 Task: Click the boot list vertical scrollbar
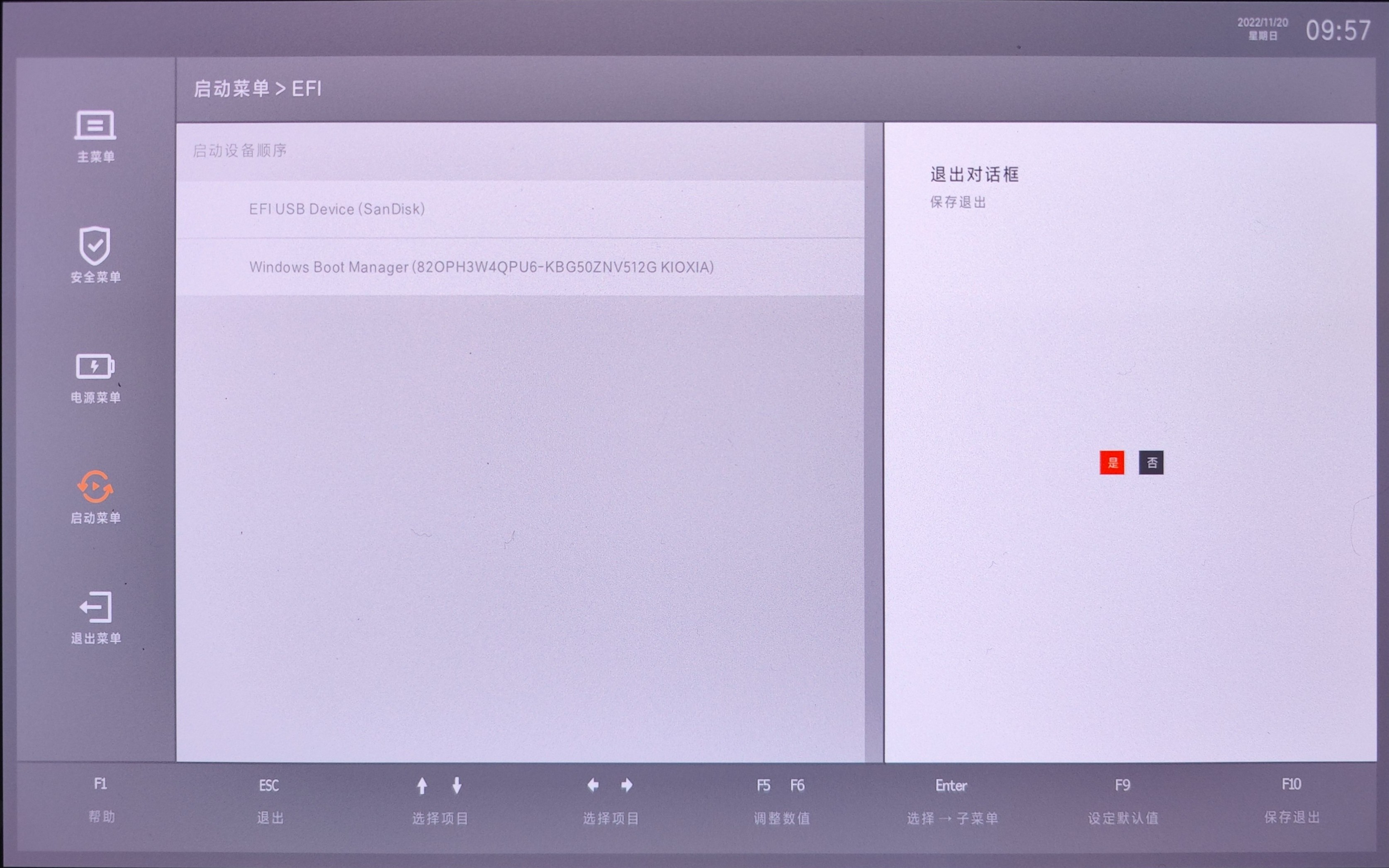coord(874,442)
